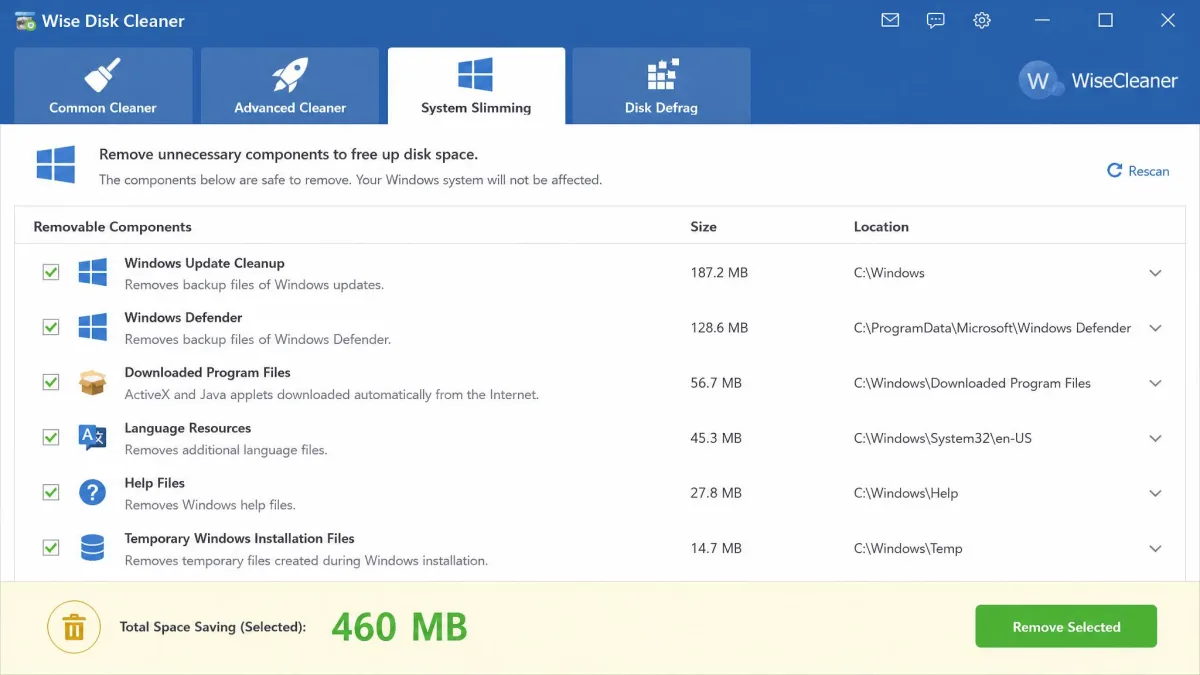
Task: Click the 27.8 MB size value
Action: tap(716, 493)
